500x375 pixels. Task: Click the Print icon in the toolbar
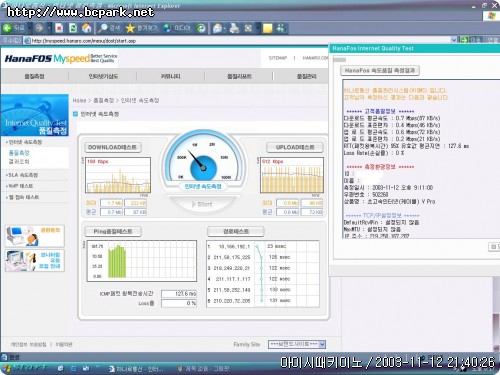pyautogui.click(x=234, y=28)
